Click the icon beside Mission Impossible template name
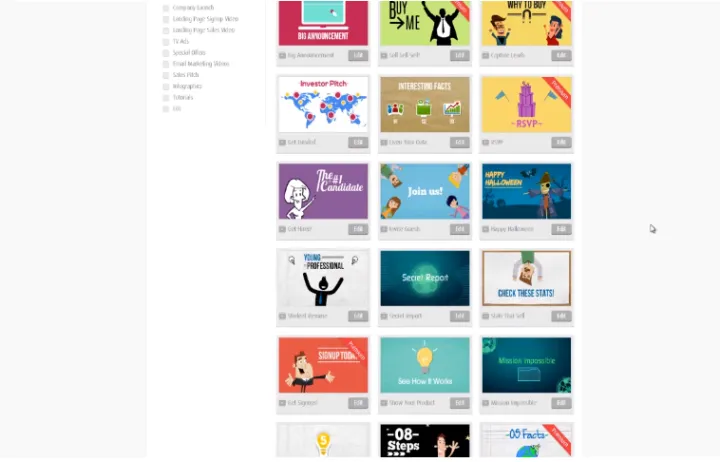 (486, 403)
